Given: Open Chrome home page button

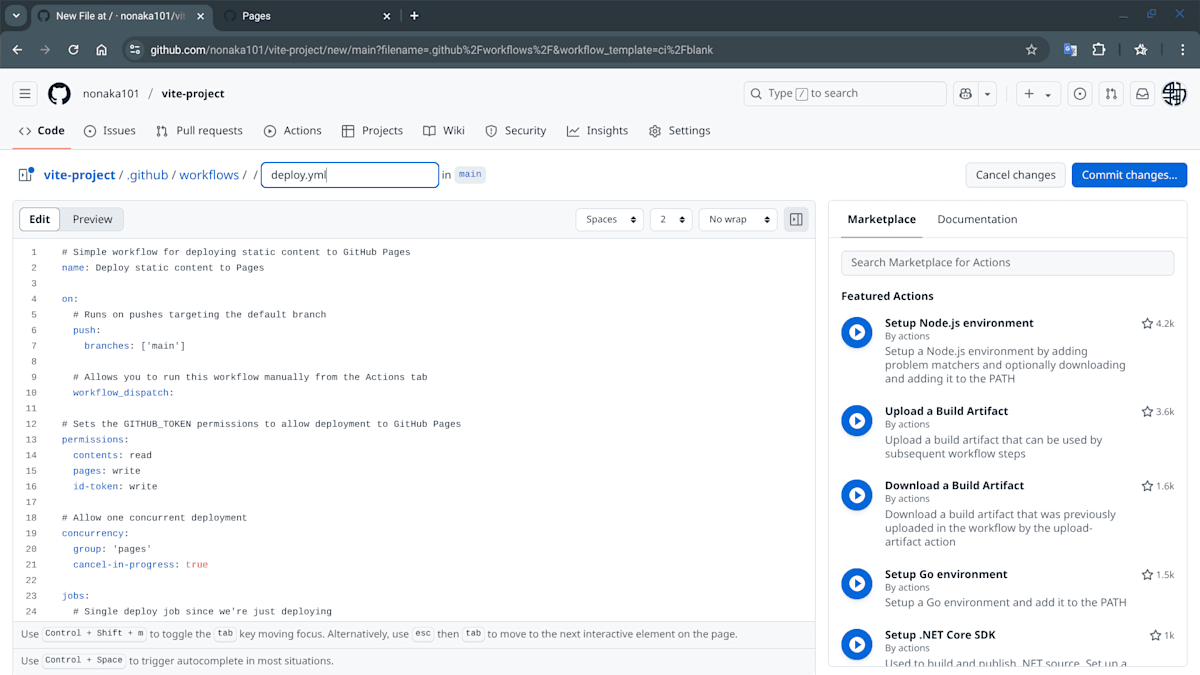Looking at the screenshot, I should (101, 49).
